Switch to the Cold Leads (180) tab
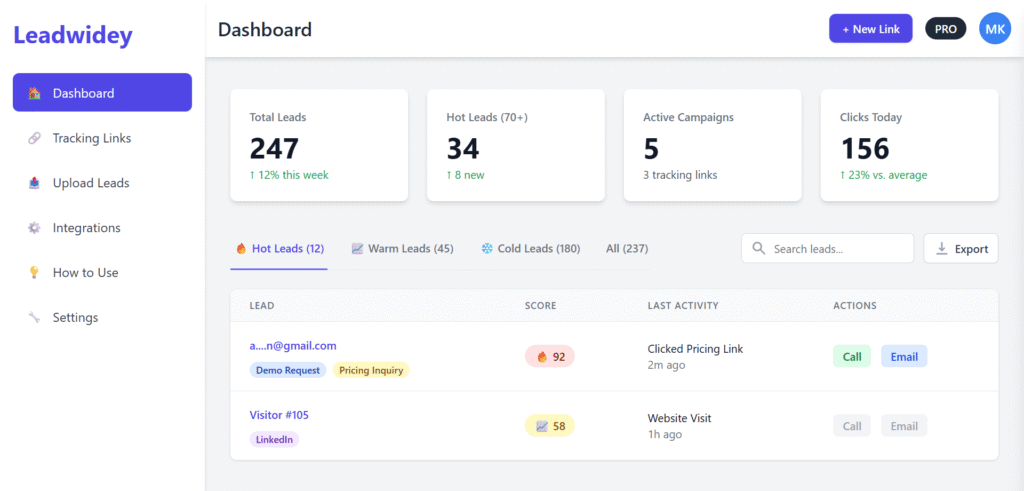 pos(530,249)
